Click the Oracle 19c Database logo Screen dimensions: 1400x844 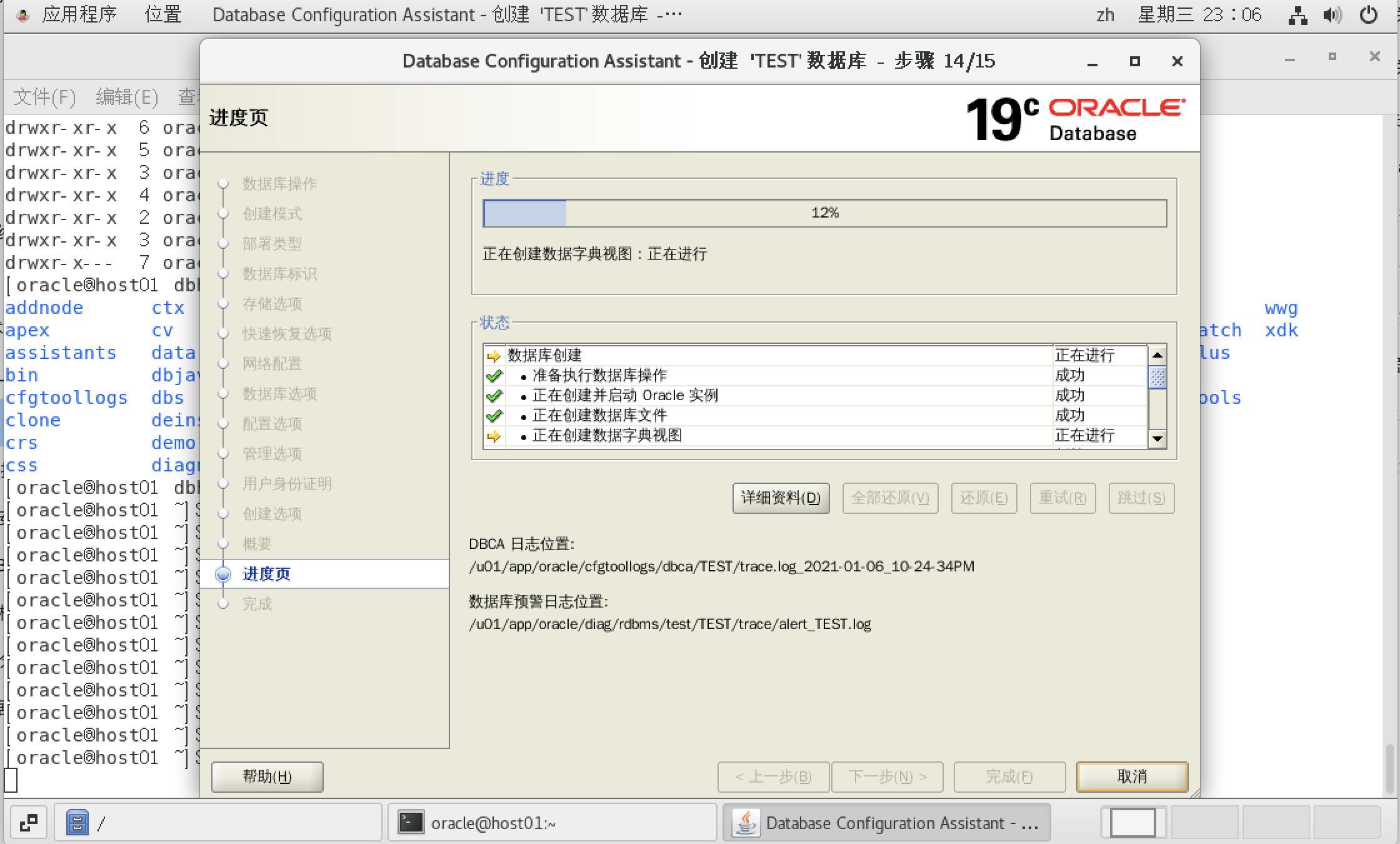click(1074, 118)
